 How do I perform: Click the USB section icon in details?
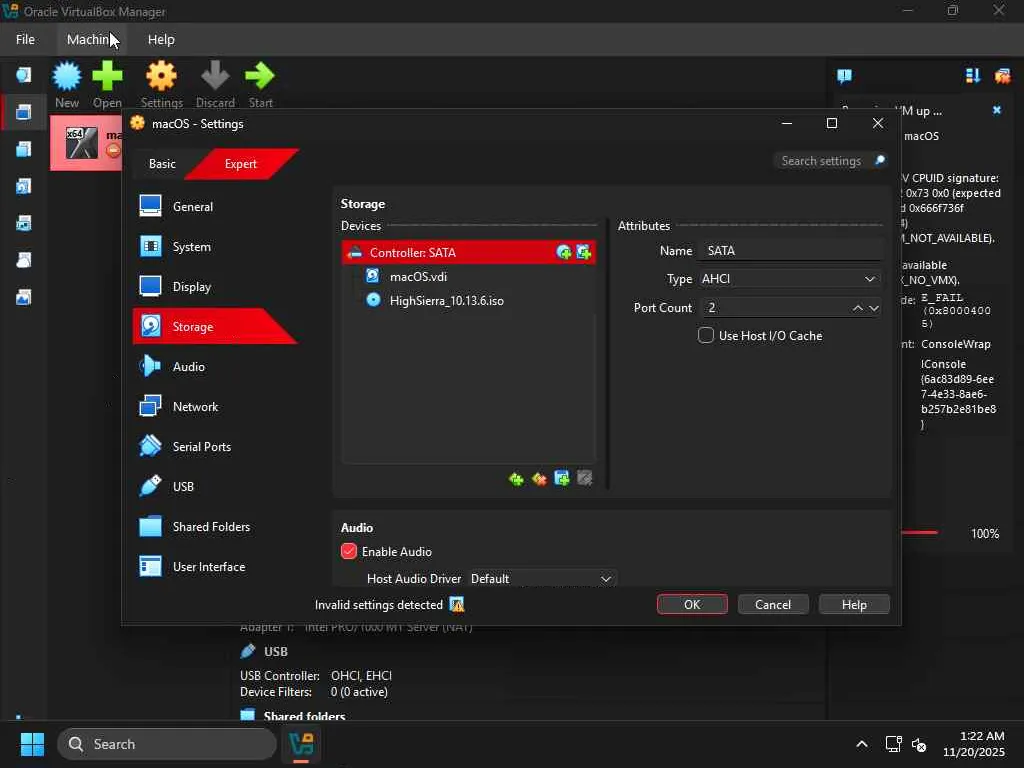(x=248, y=651)
